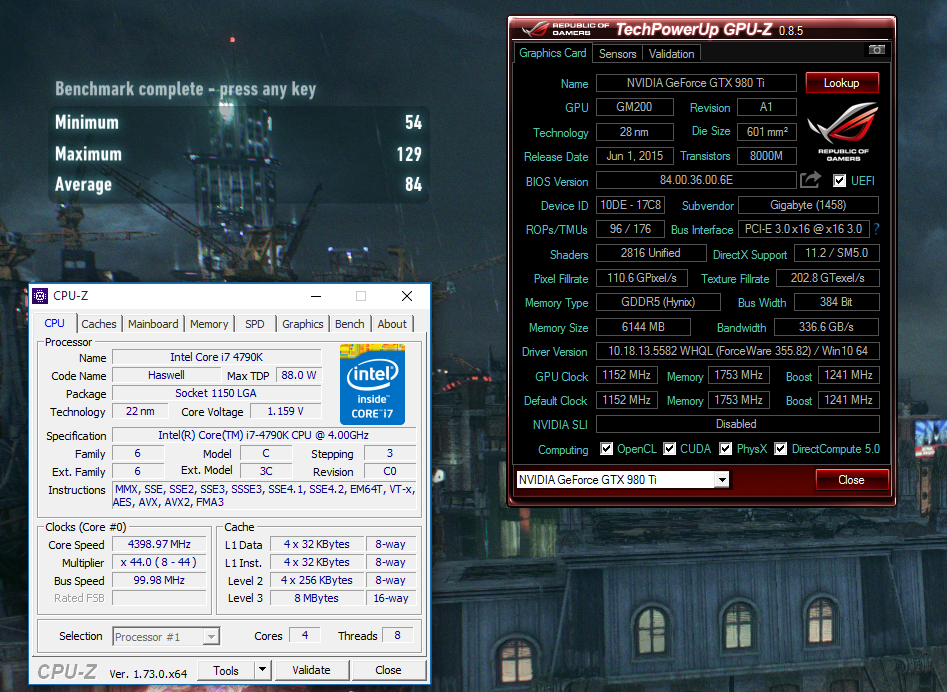The height and width of the screenshot is (692, 947).
Task: Click the Bus Width 384 Bit field
Action: 836,302
